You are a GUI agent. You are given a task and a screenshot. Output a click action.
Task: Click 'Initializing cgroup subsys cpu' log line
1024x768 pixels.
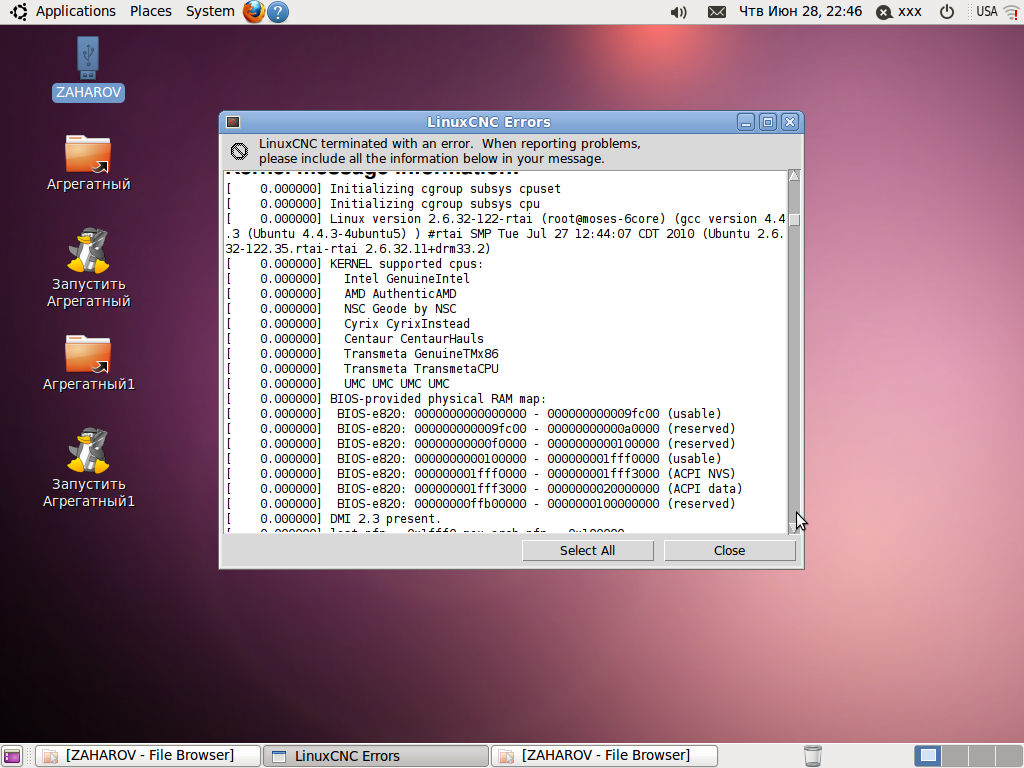click(x=383, y=204)
